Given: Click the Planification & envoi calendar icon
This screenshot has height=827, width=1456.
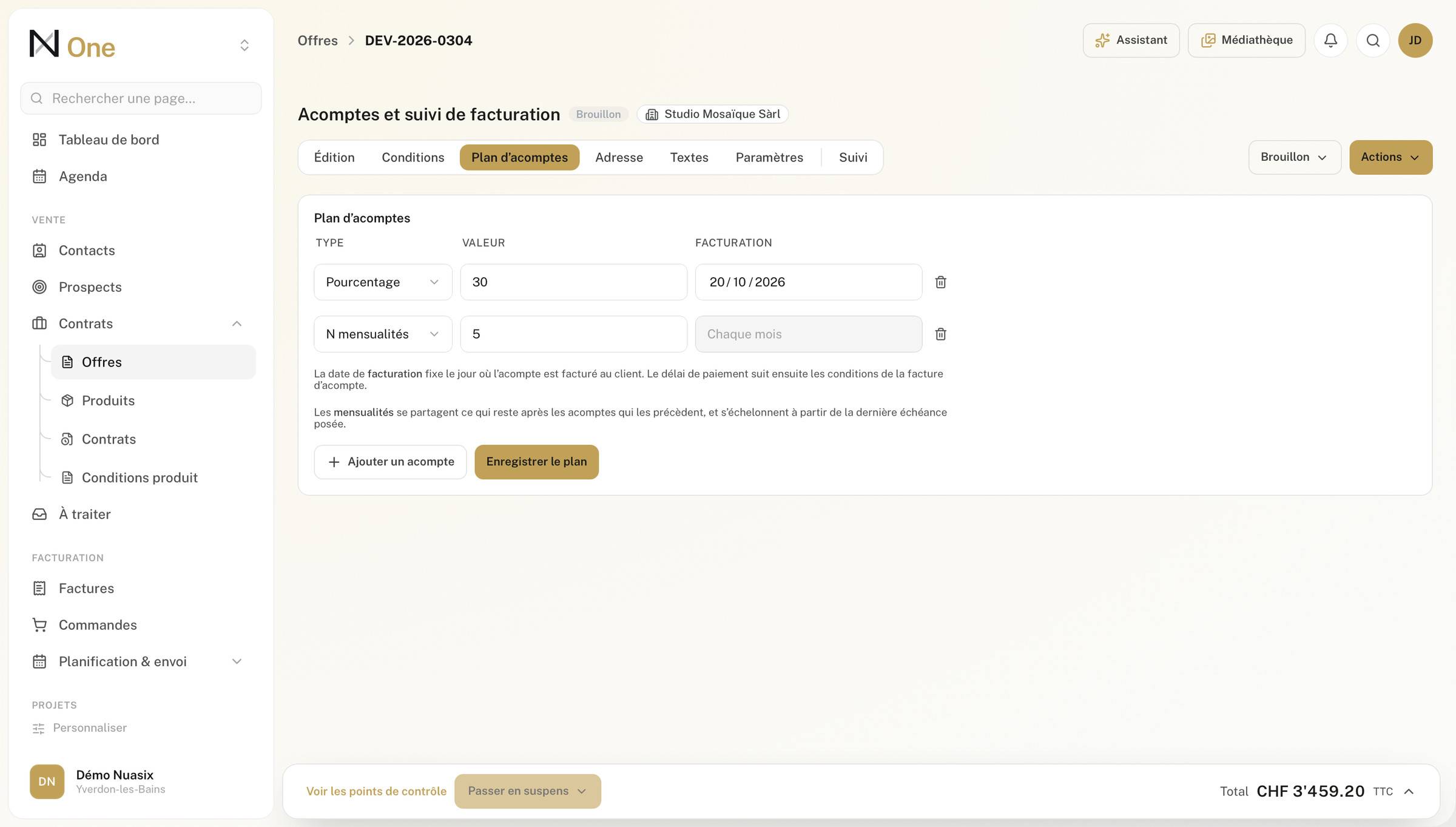Looking at the screenshot, I should (39, 661).
